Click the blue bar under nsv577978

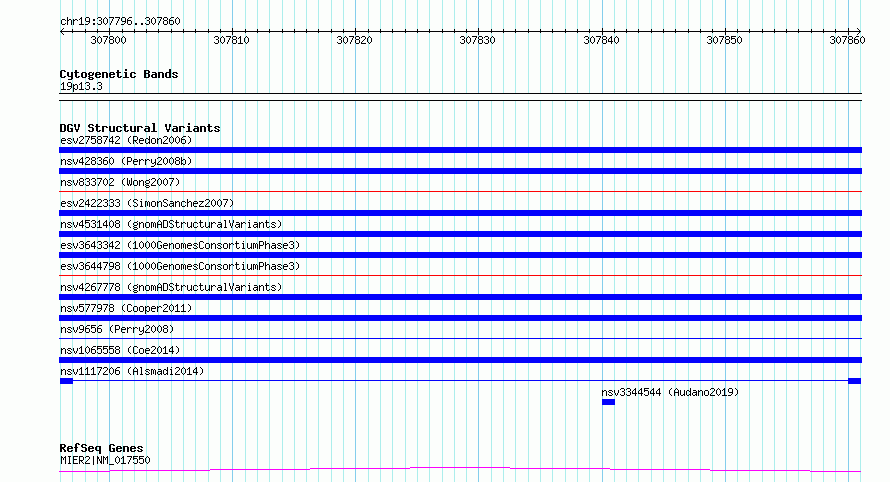460,318
